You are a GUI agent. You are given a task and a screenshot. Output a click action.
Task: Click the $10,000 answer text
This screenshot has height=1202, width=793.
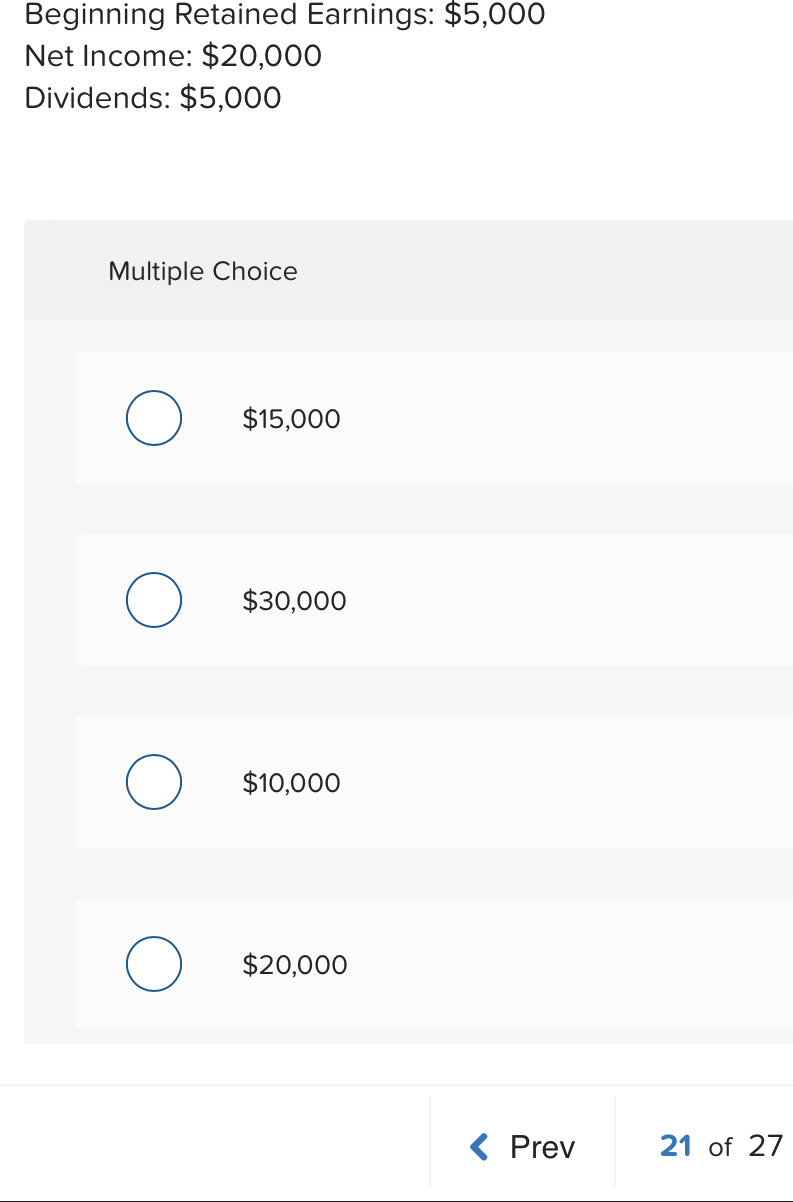pos(291,782)
